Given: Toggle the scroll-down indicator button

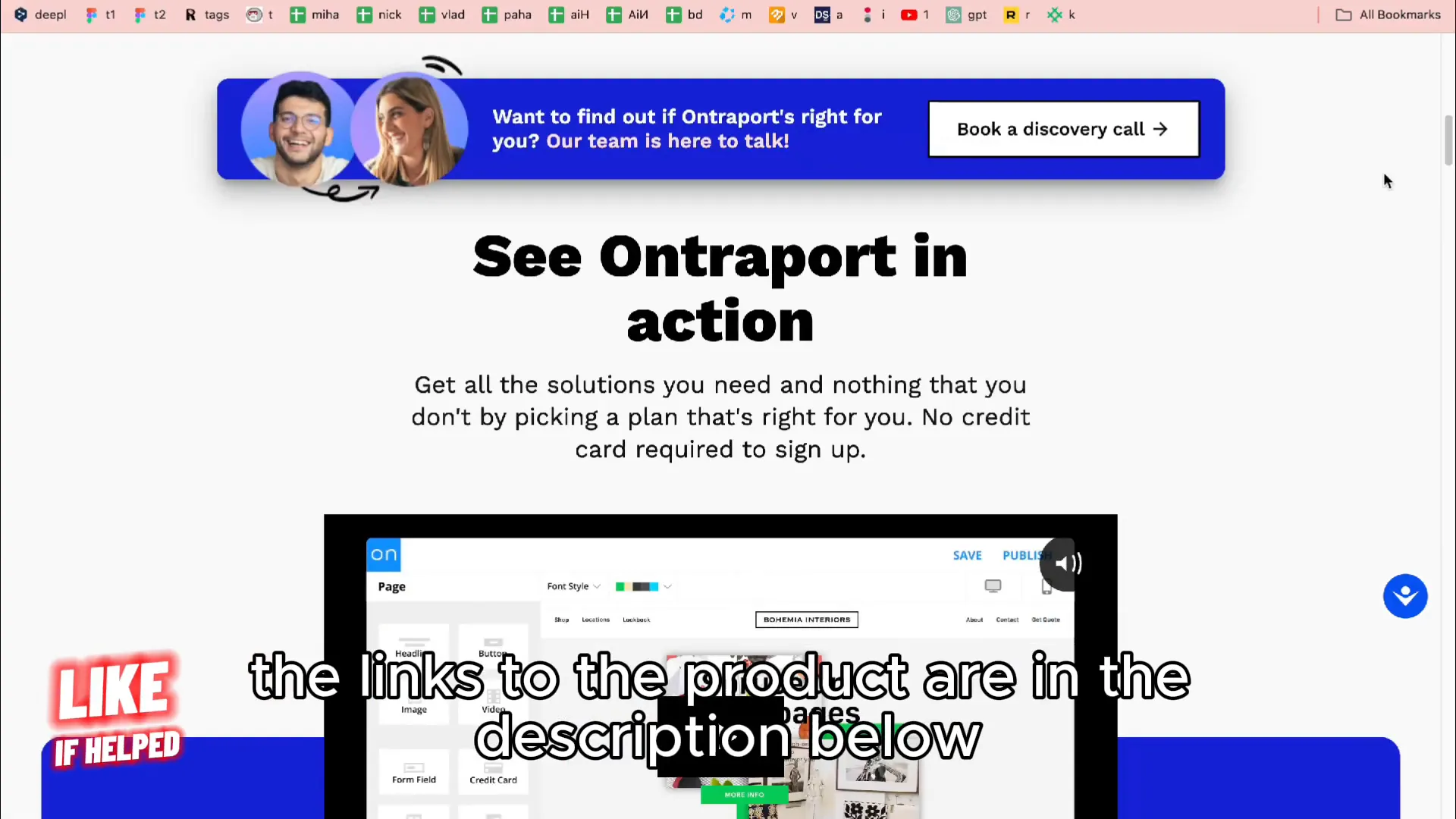Looking at the screenshot, I should [1405, 597].
